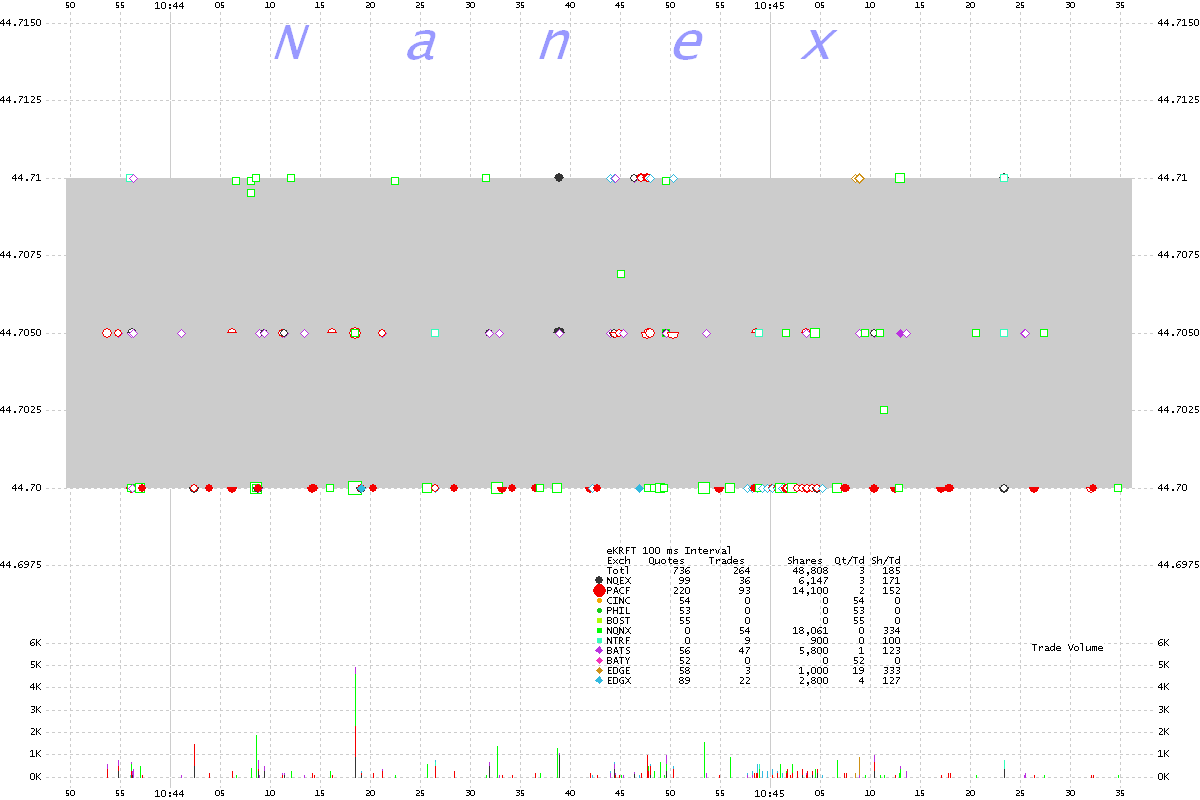Viewport: 1200px width, 800px height.
Task: Click BATS shares value '5,800'
Action: [813, 650]
